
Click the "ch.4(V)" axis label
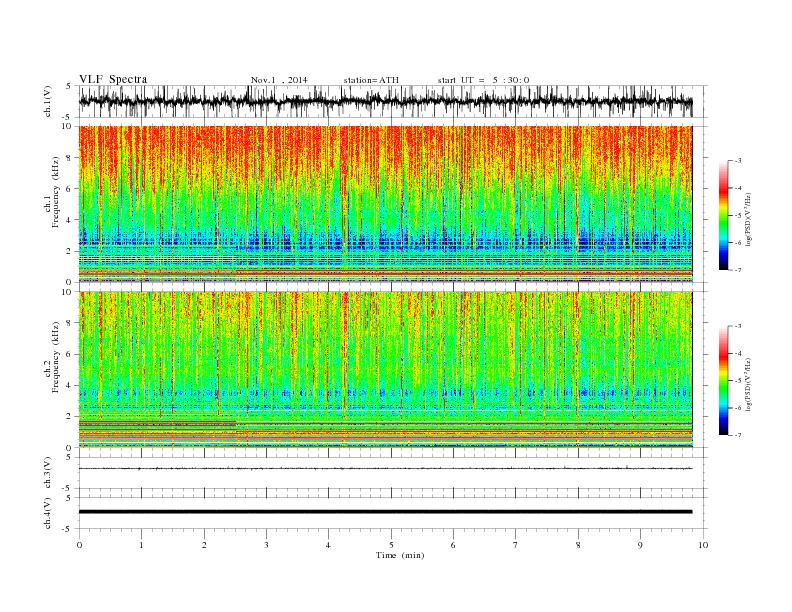(x=48, y=513)
